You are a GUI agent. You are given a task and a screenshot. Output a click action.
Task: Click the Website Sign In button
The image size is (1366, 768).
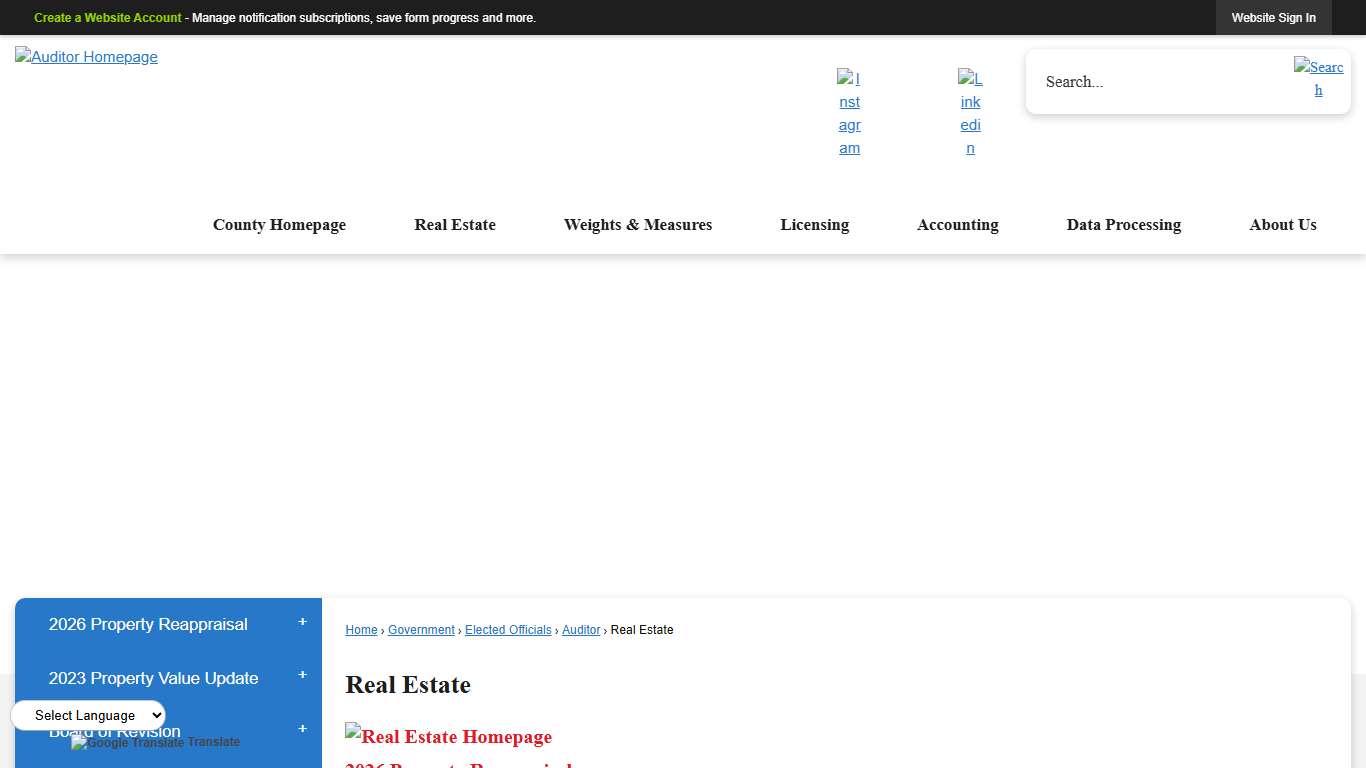pyautogui.click(x=1273, y=17)
